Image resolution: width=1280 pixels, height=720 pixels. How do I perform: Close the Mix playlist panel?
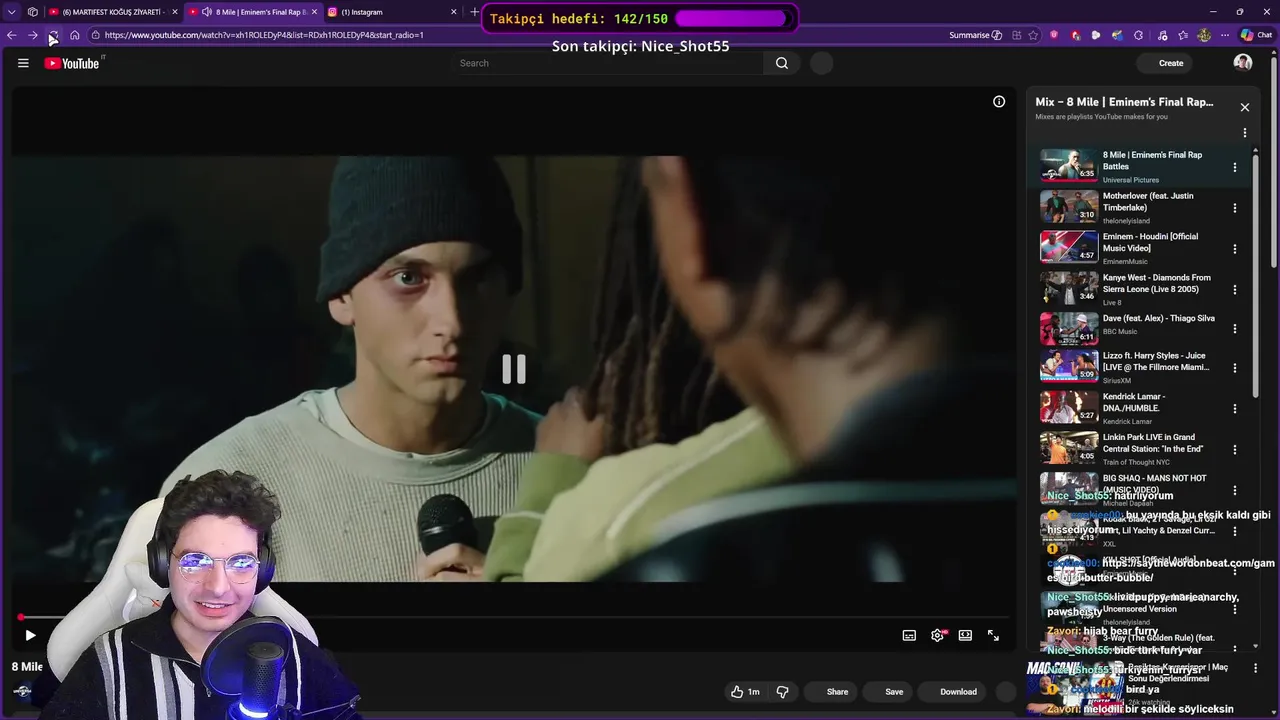(1245, 107)
